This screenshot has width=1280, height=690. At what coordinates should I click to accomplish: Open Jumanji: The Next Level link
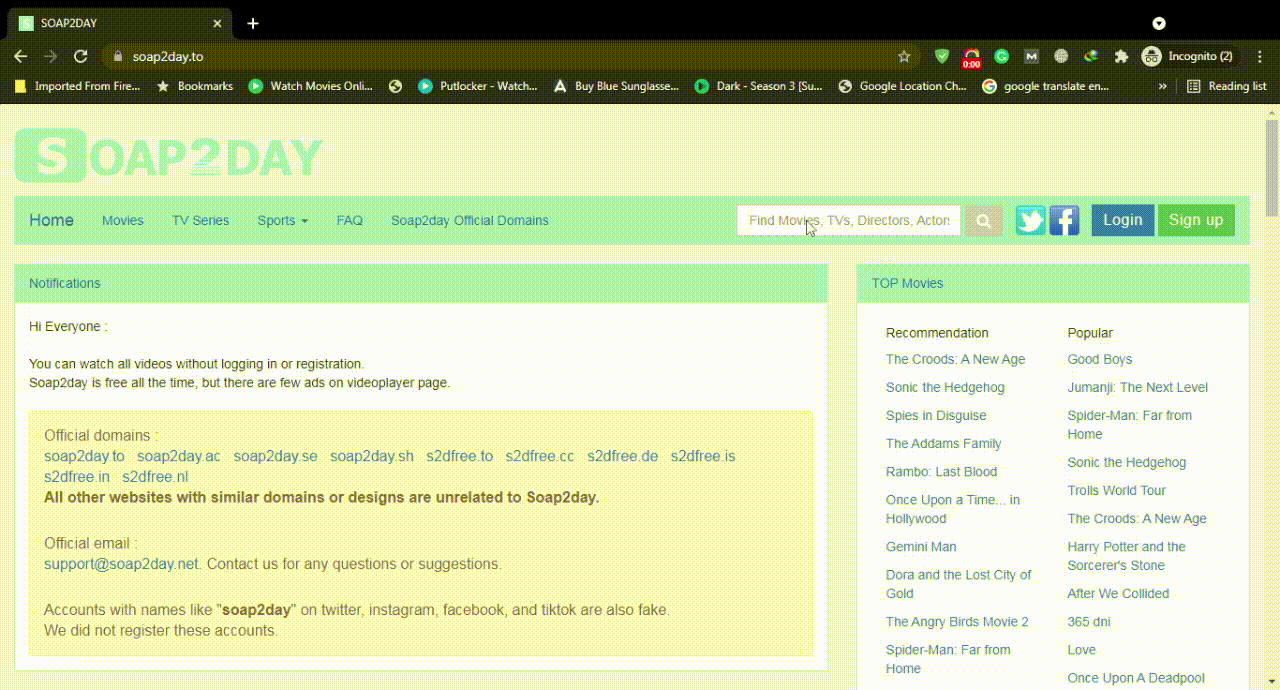point(1138,388)
